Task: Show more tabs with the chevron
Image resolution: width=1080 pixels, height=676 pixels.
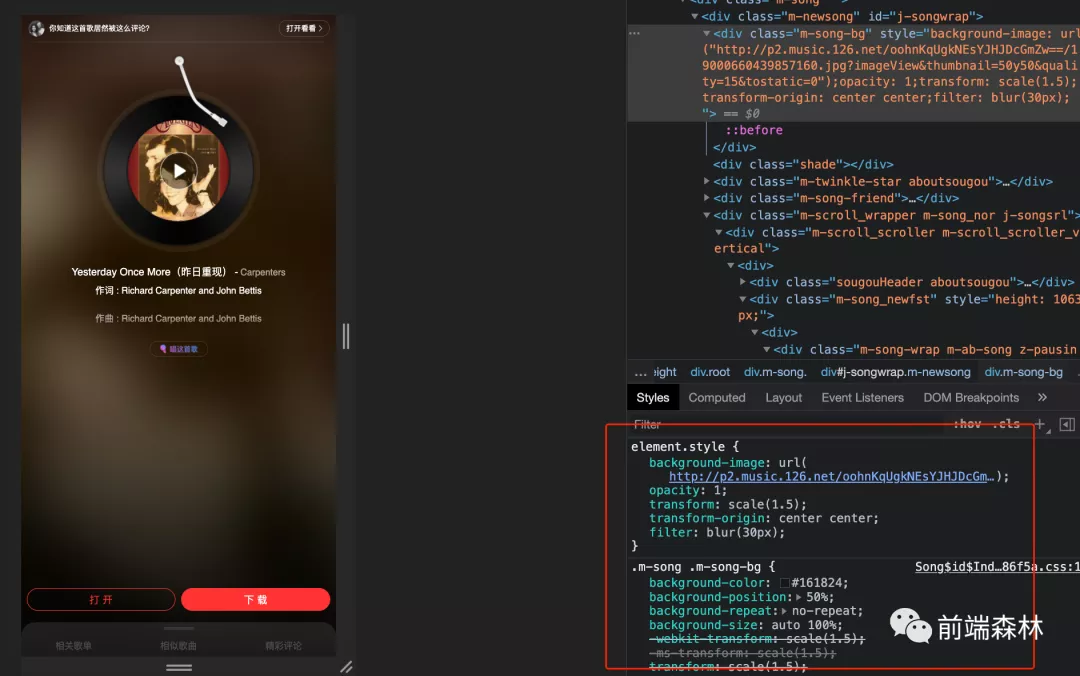Action: pos(1042,398)
